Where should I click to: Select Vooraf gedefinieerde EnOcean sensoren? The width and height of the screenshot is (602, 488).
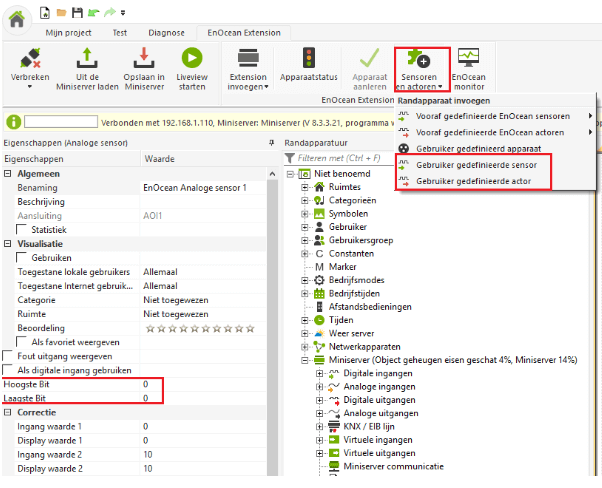pos(489,115)
